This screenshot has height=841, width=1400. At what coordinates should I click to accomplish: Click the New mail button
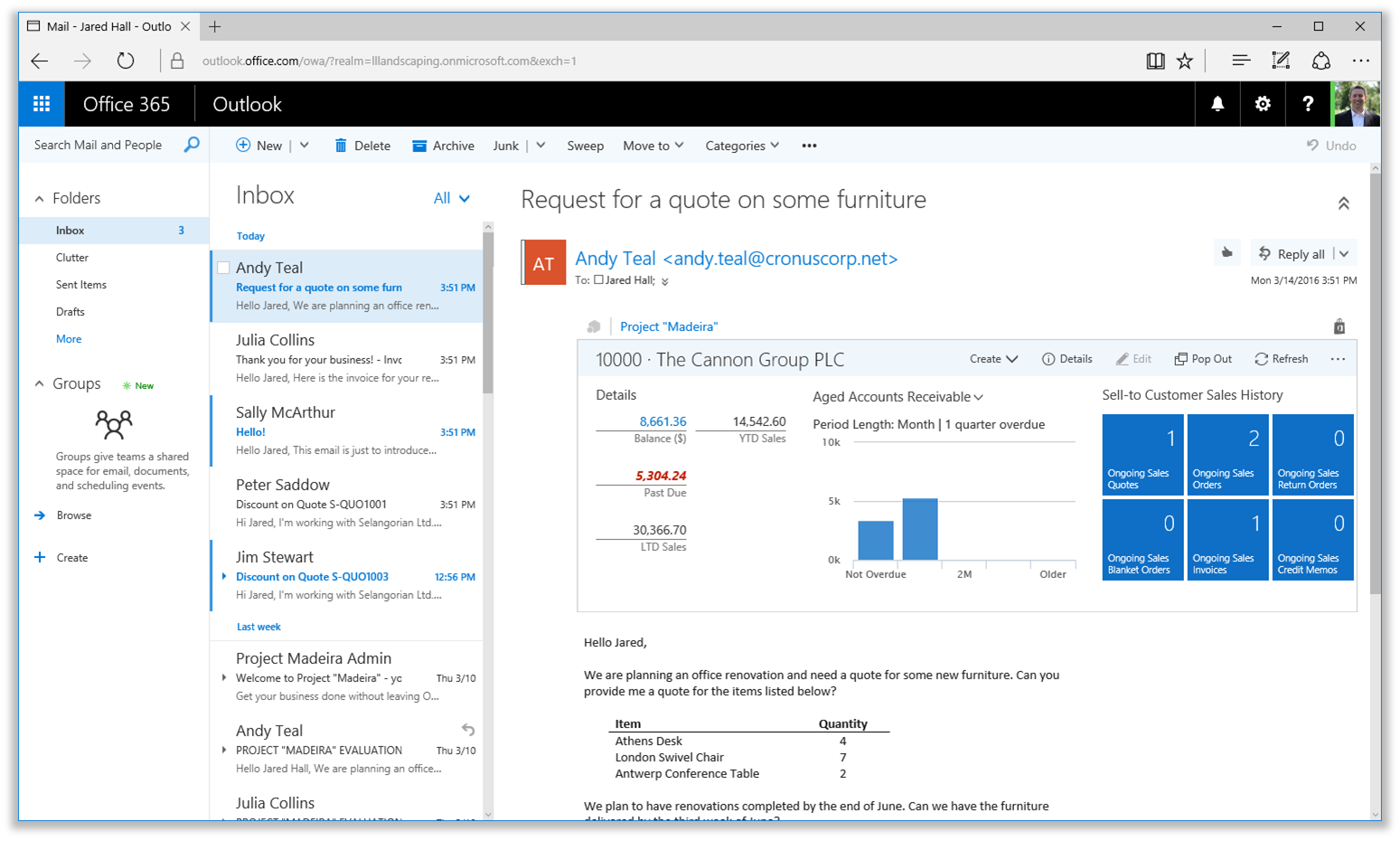pyautogui.click(x=259, y=146)
